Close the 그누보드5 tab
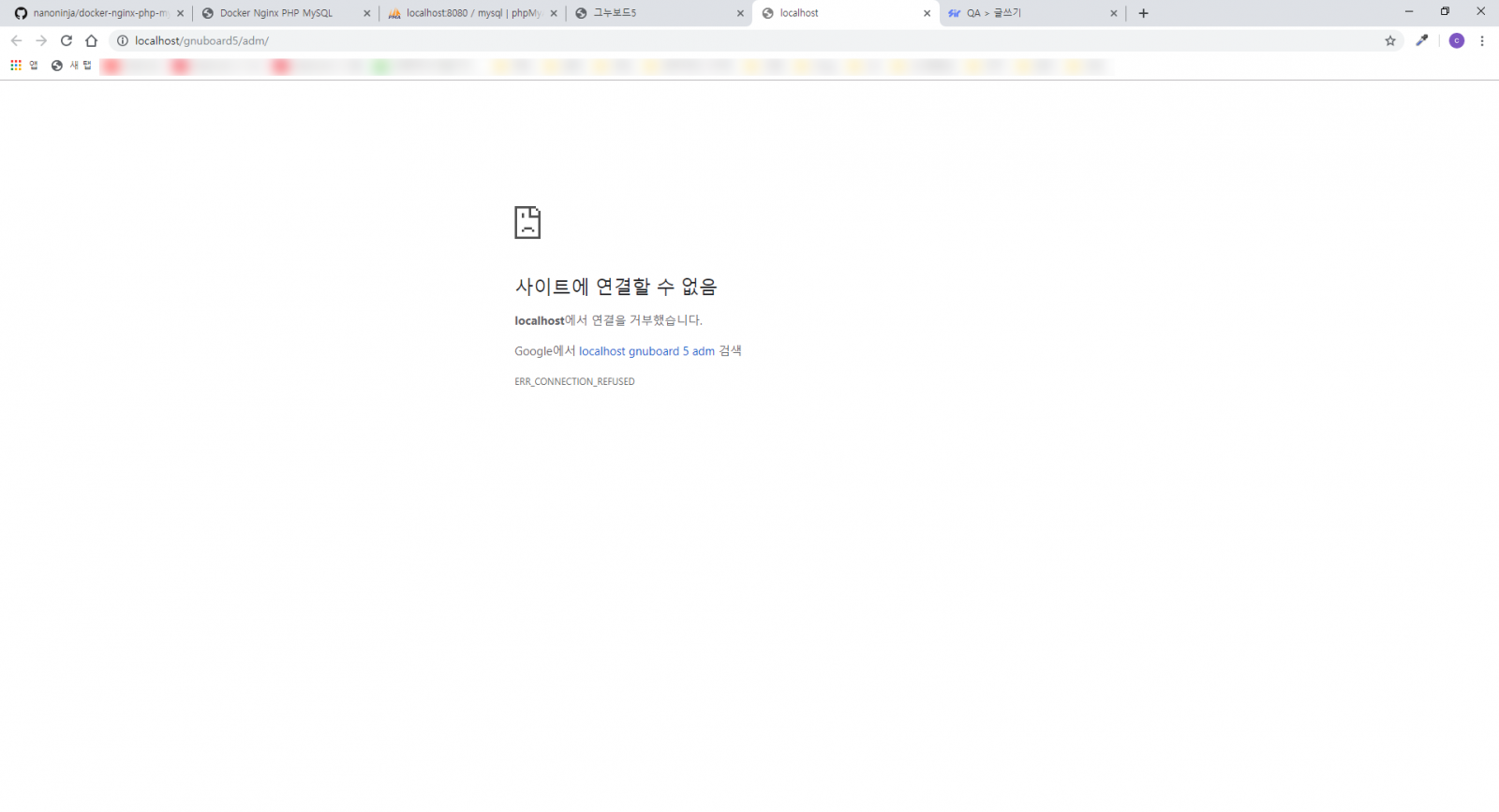This screenshot has height=812, width=1499. (x=740, y=13)
